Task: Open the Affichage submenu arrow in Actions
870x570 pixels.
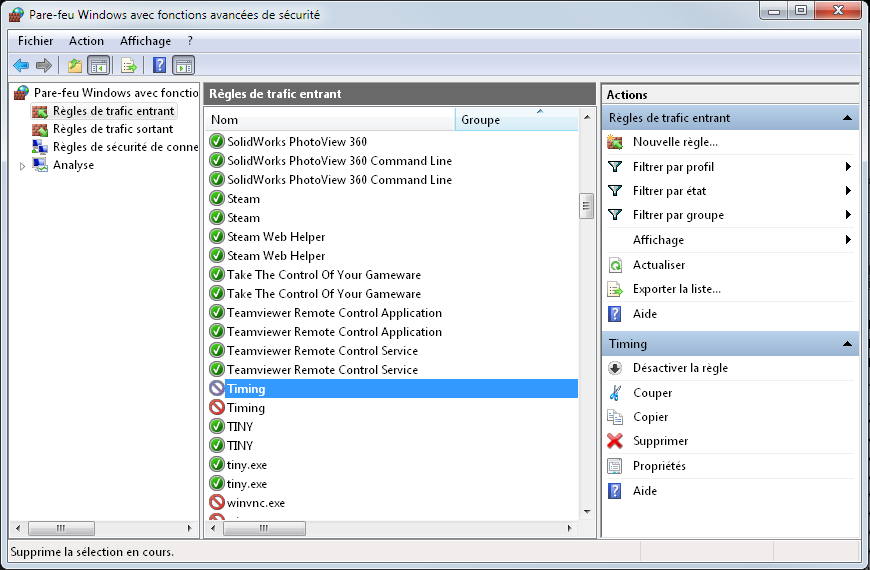Action: (x=848, y=240)
